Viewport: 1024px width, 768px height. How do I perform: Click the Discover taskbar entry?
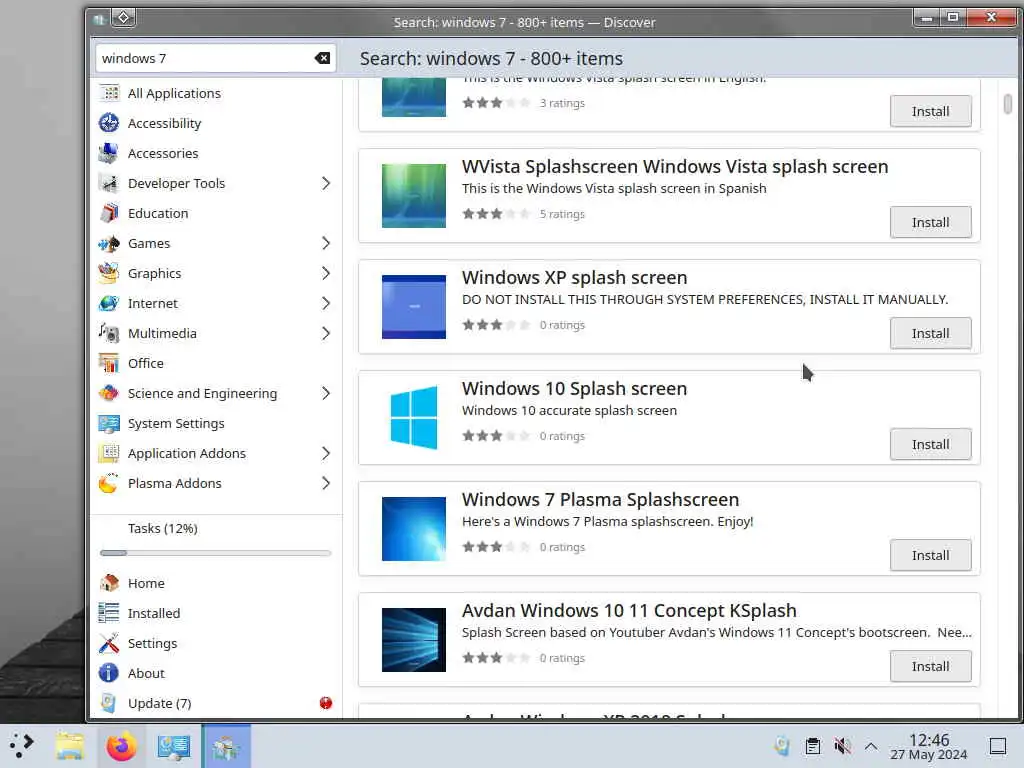click(226, 746)
